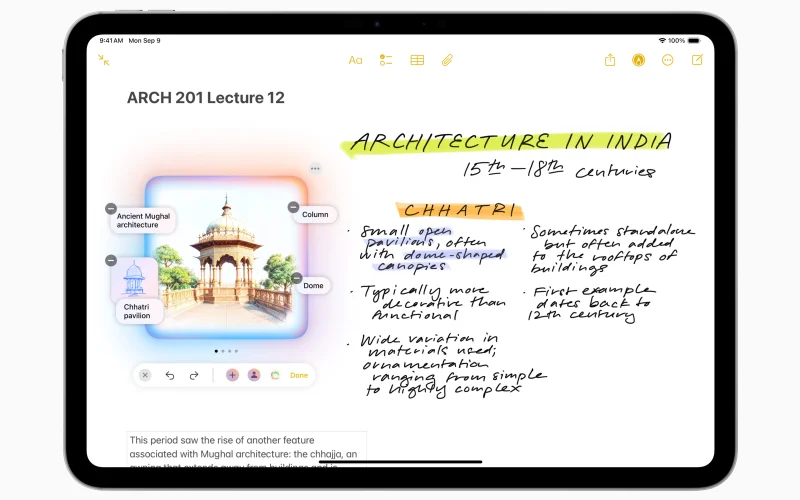Screen dimensions: 800x500
Task: Select the Column label bubble
Action: click(x=315, y=214)
